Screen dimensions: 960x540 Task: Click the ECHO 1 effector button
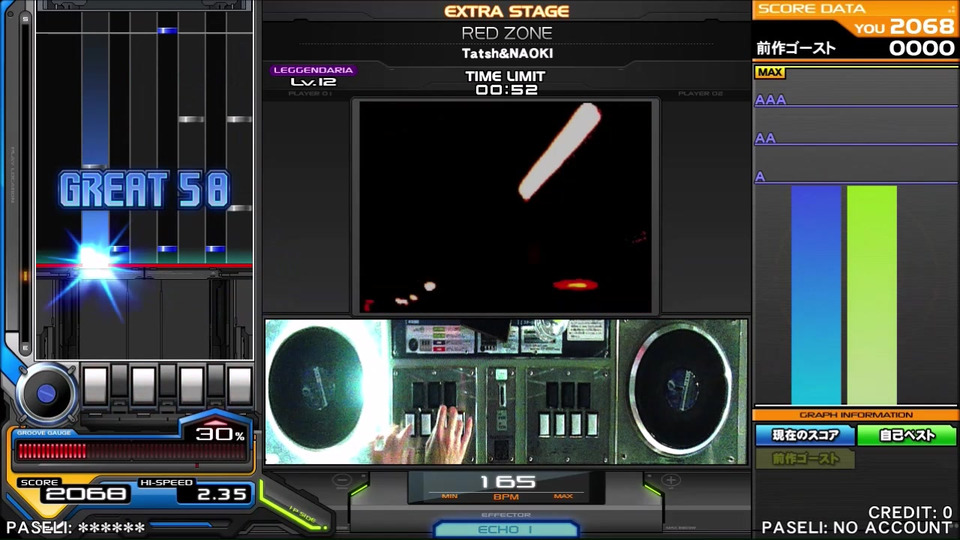506,530
